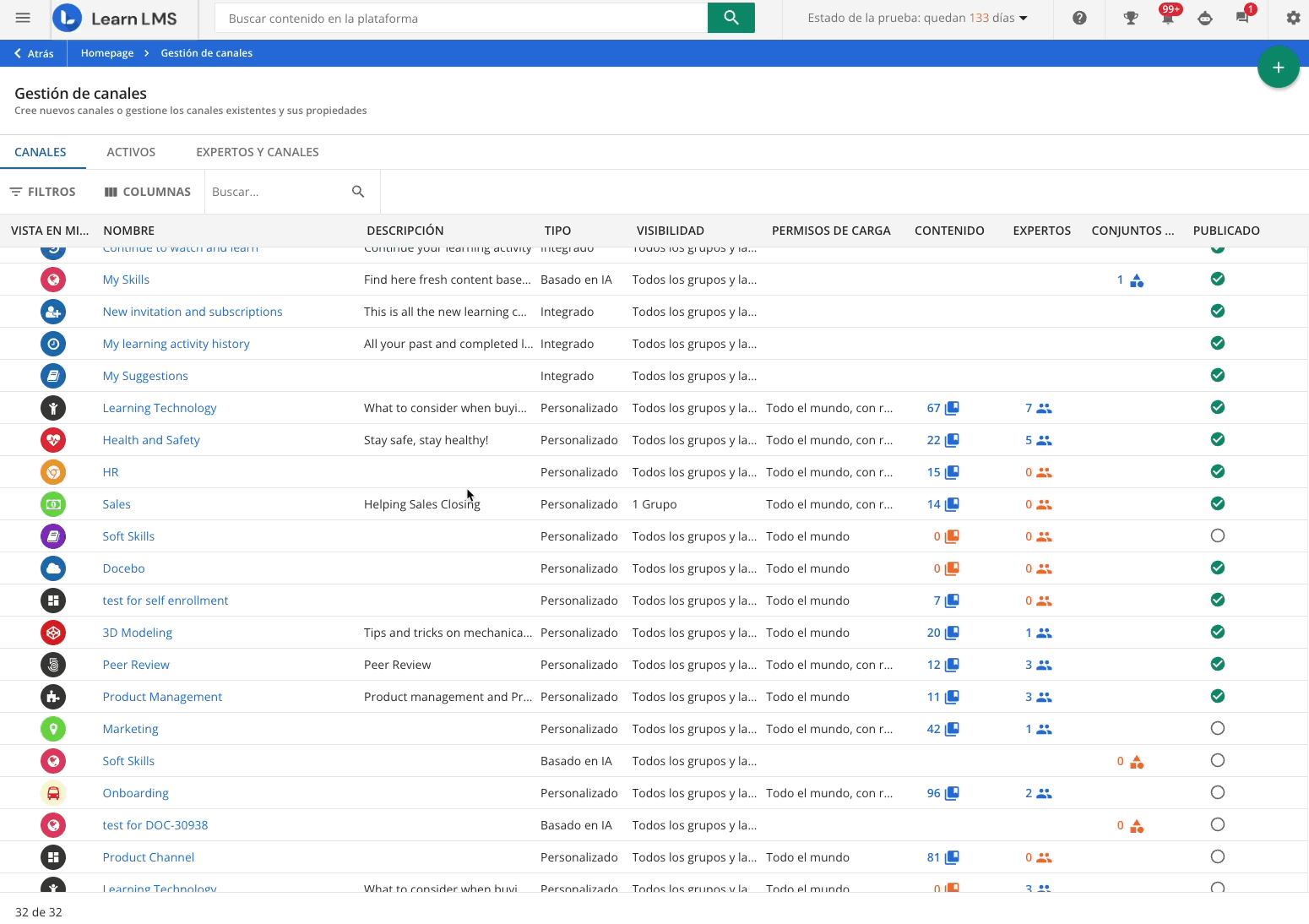
Task: Go back with the Atrás button
Action: click(34, 53)
